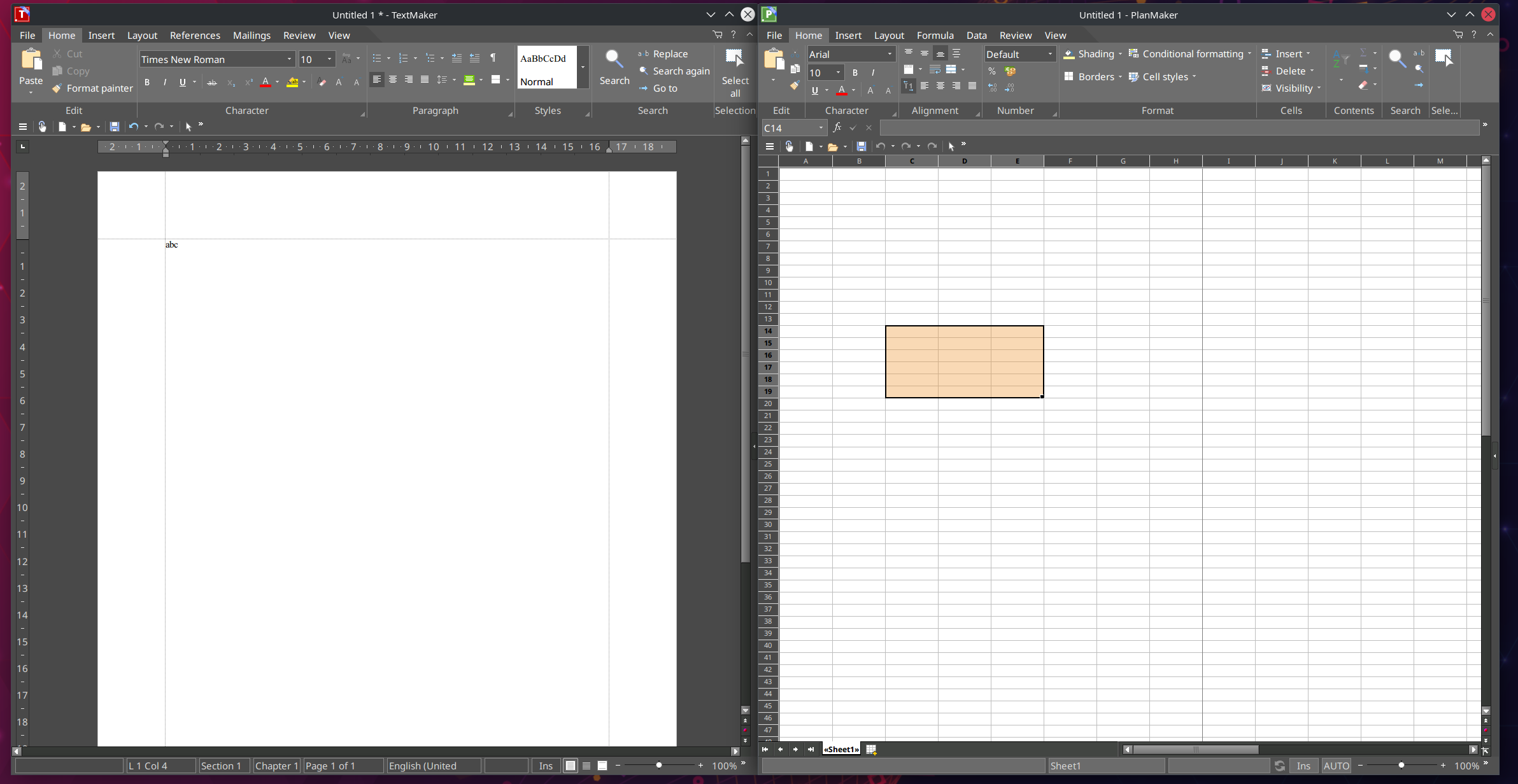Screen dimensions: 1518x784
Task: Click Delete cells in PlanMaker
Action: click(1287, 71)
